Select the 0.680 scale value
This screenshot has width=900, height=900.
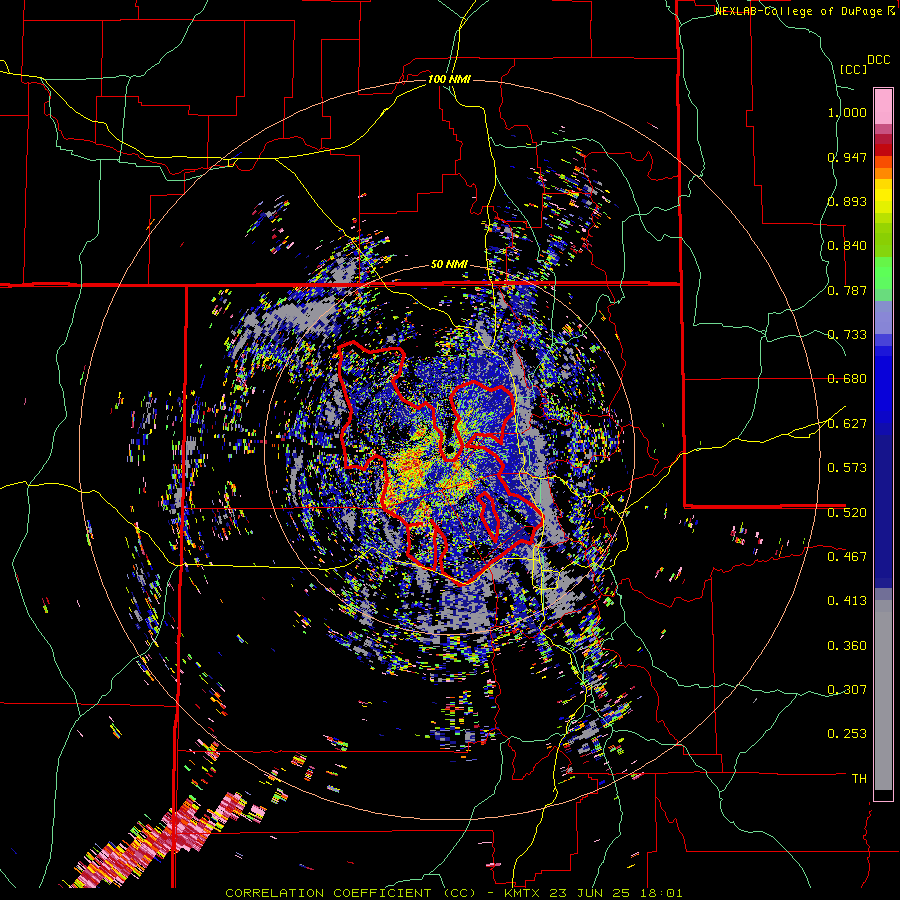coord(847,379)
